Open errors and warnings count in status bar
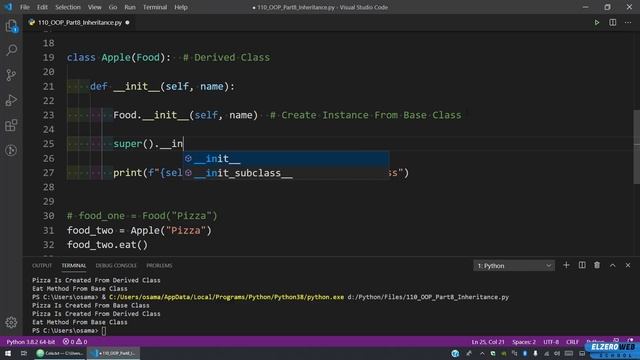This screenshot has width=640, height=360. point(75,342)
